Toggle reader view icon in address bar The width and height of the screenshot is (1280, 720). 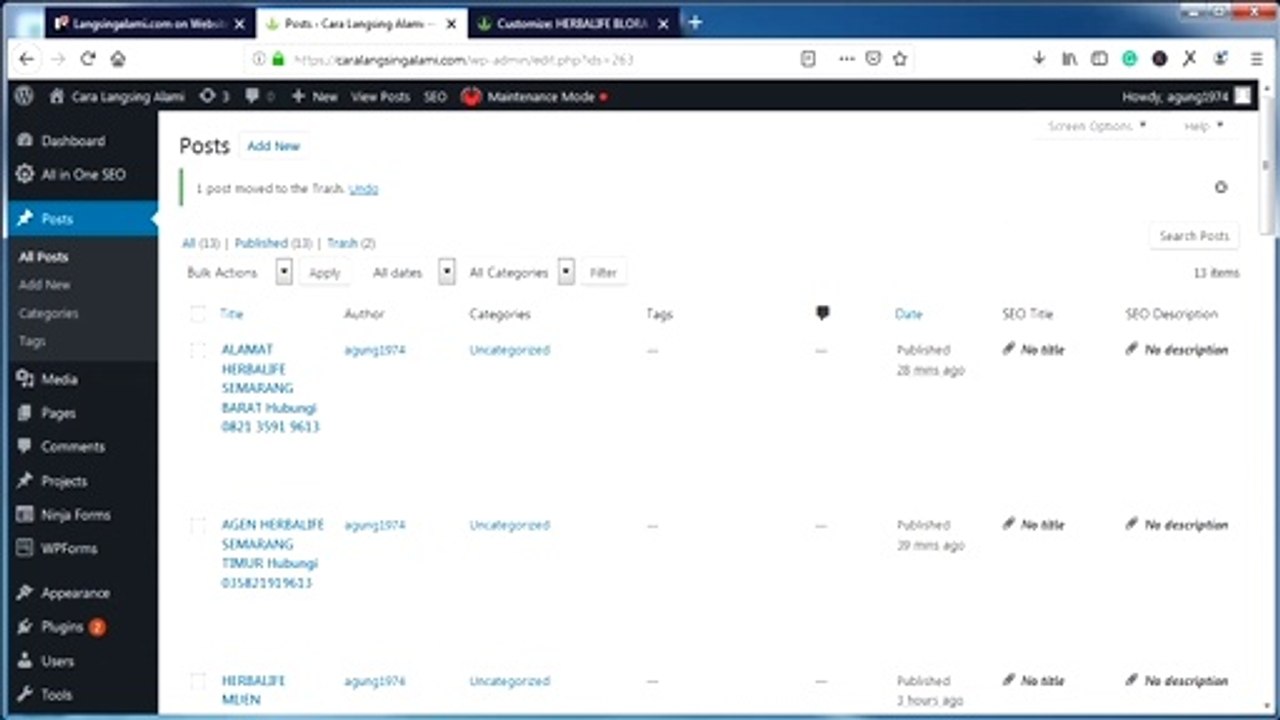click(x=808, y=60)
